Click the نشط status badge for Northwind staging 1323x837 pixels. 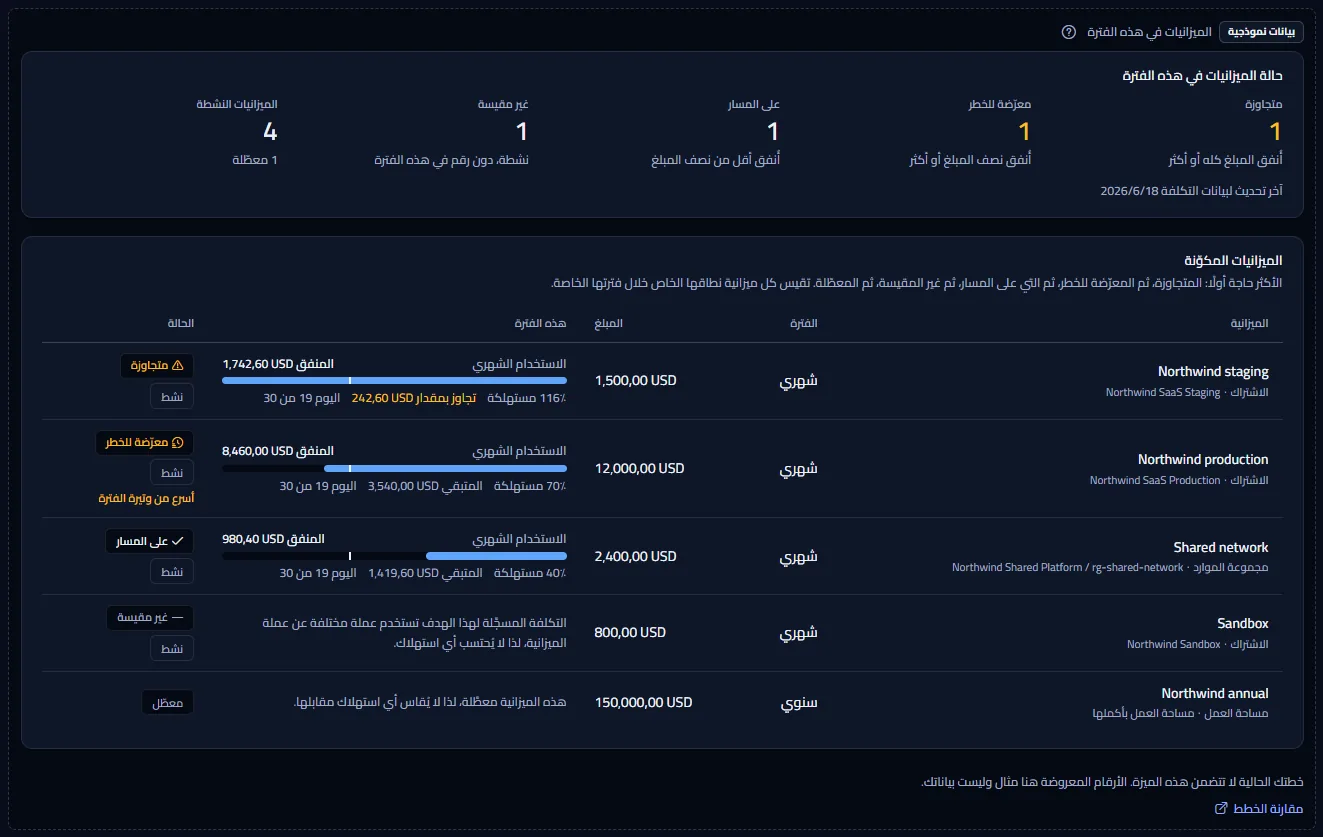[172, 396]
